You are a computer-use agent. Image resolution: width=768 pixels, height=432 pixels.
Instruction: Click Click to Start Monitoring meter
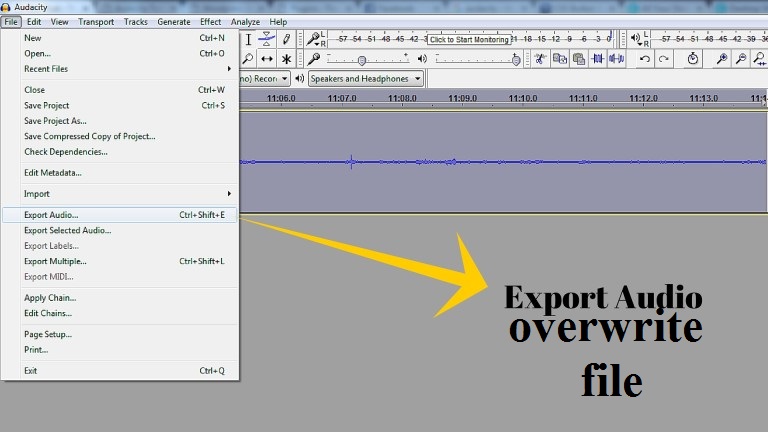469,40
